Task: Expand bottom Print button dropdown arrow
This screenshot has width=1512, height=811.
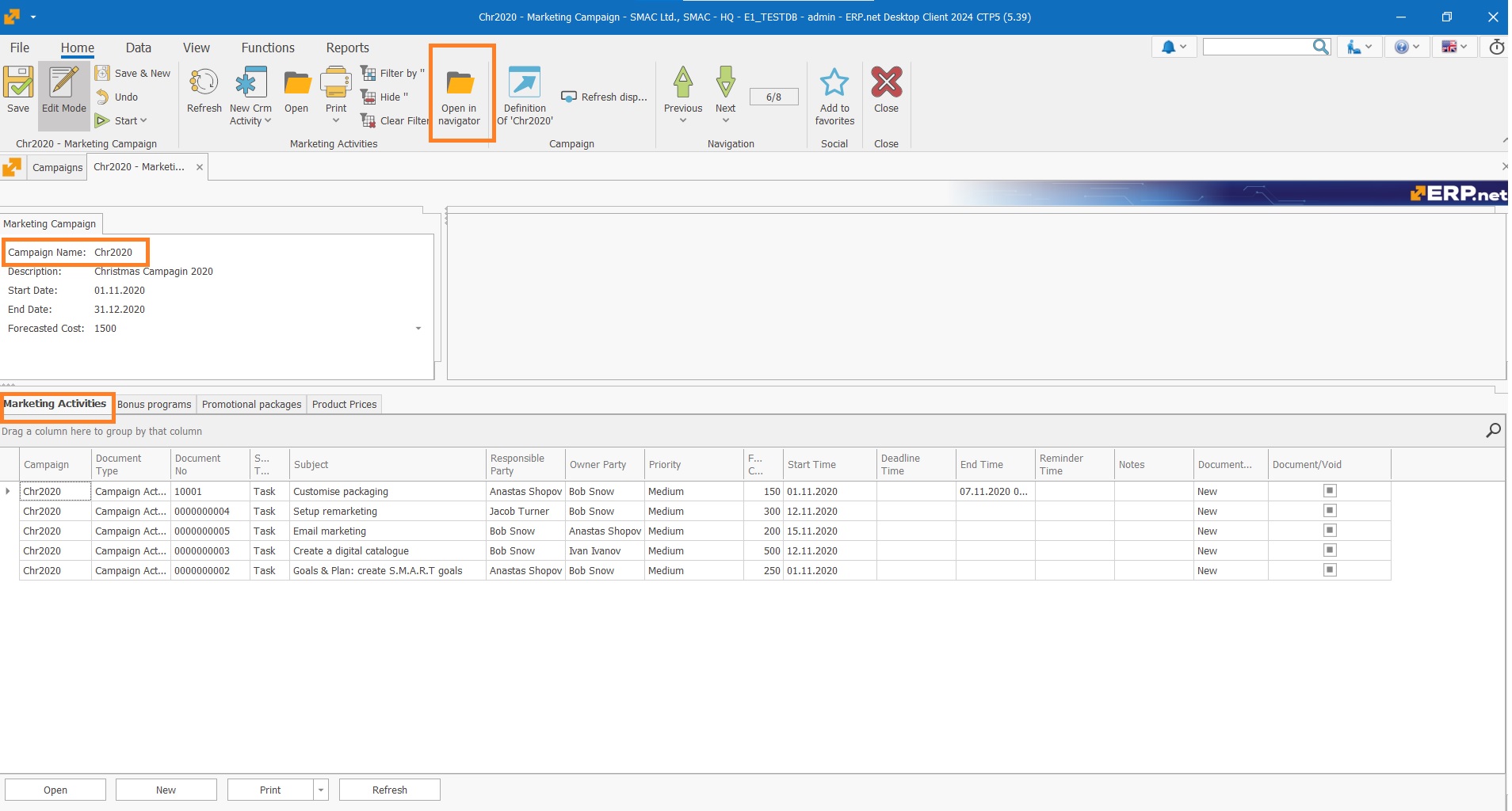Action: pyautogui.click(x=321, y=790)
